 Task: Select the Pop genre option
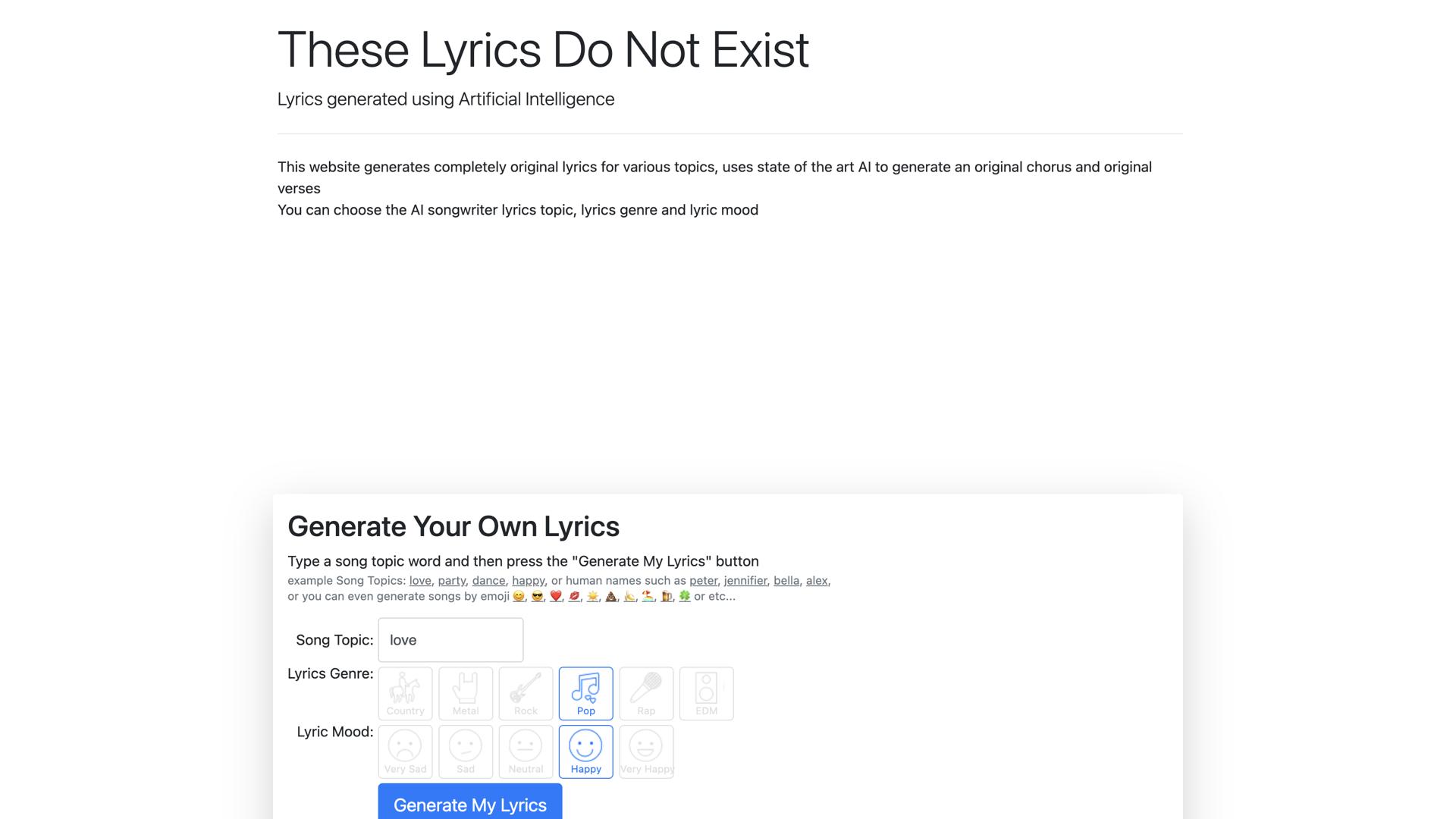tap(585, 692)
